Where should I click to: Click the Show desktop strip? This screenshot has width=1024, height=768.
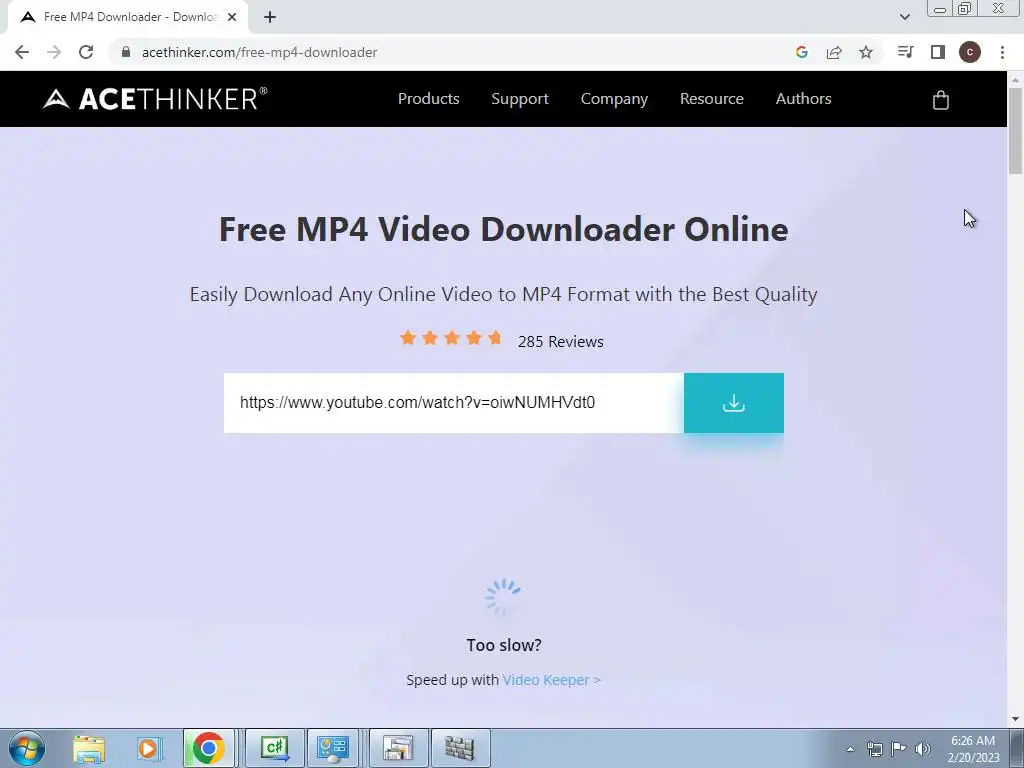pos(1017,748)
